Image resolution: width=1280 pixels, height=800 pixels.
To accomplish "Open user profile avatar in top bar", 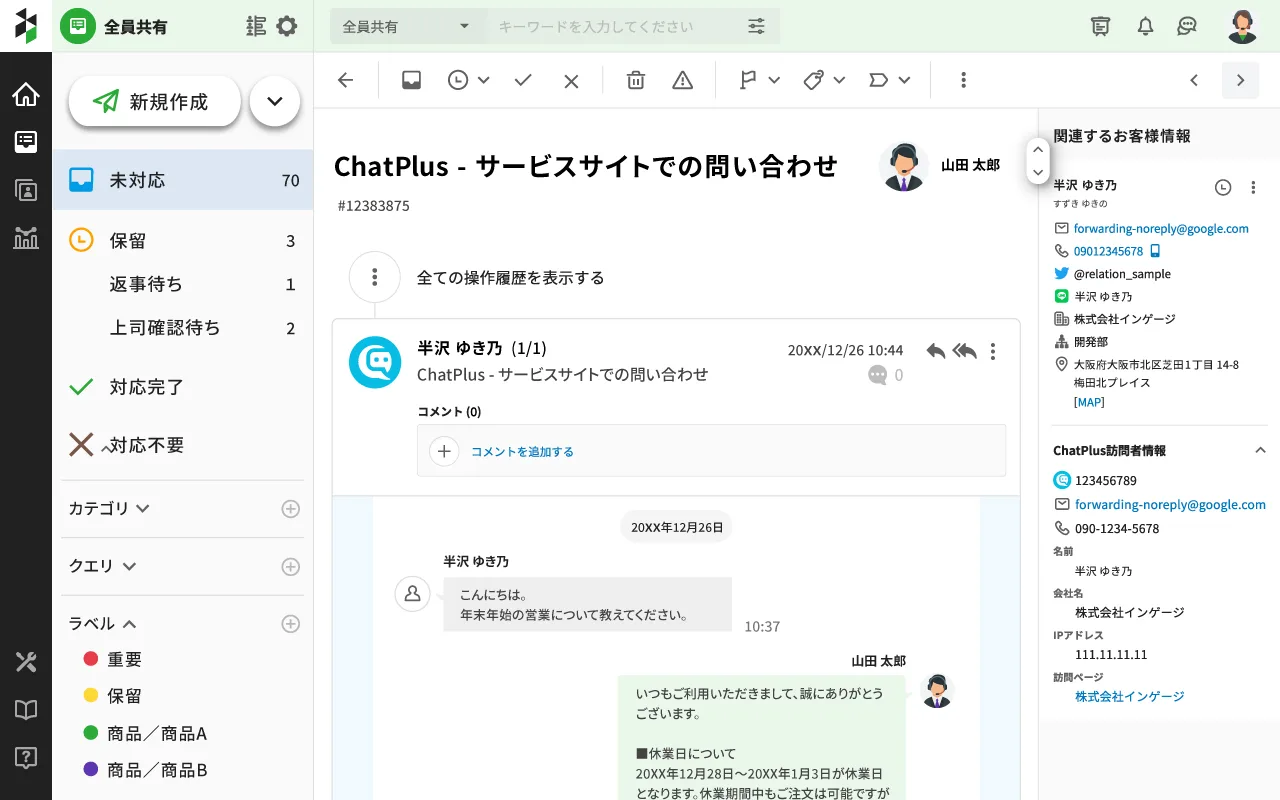I will tap(1242, 26).
